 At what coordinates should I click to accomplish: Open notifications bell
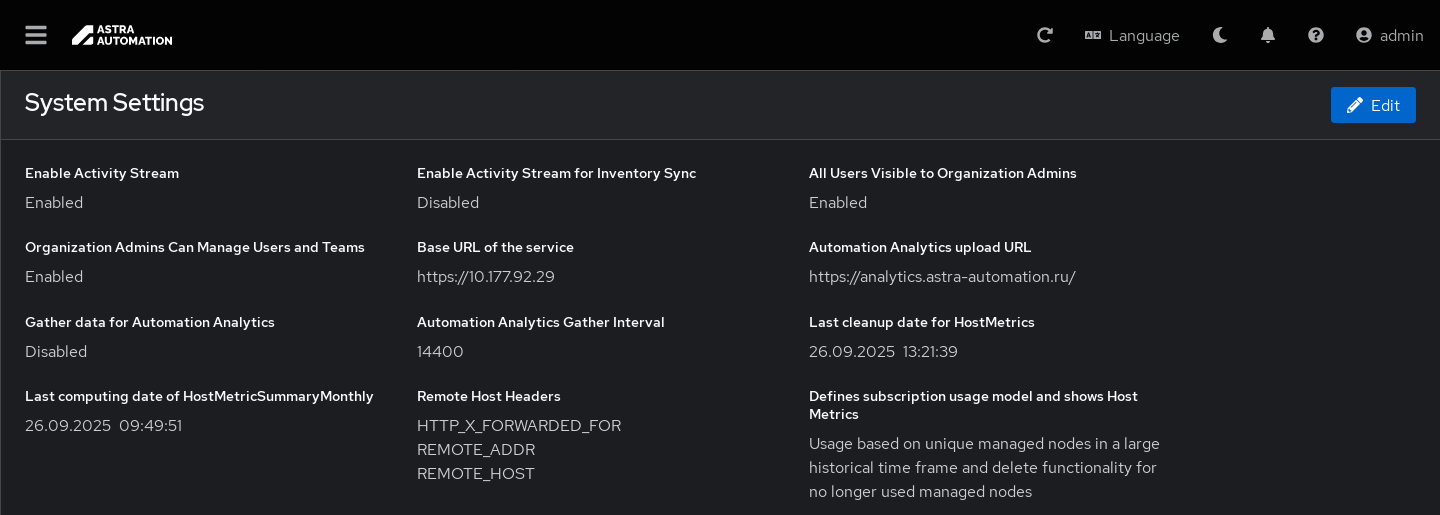click(1268, 35)
